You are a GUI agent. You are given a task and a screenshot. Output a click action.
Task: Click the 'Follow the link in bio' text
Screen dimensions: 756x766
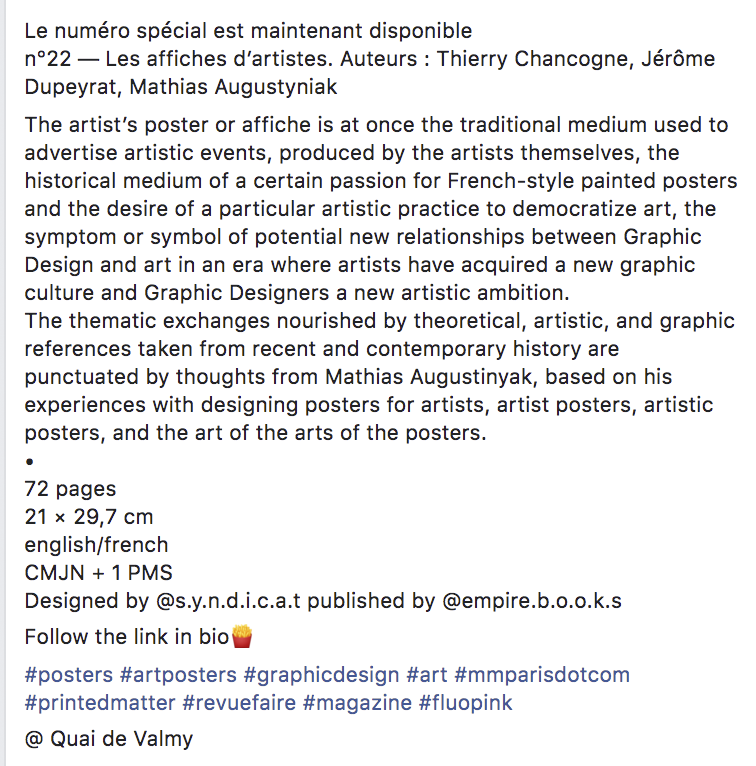pyautogui.click(x=127, y=637)
